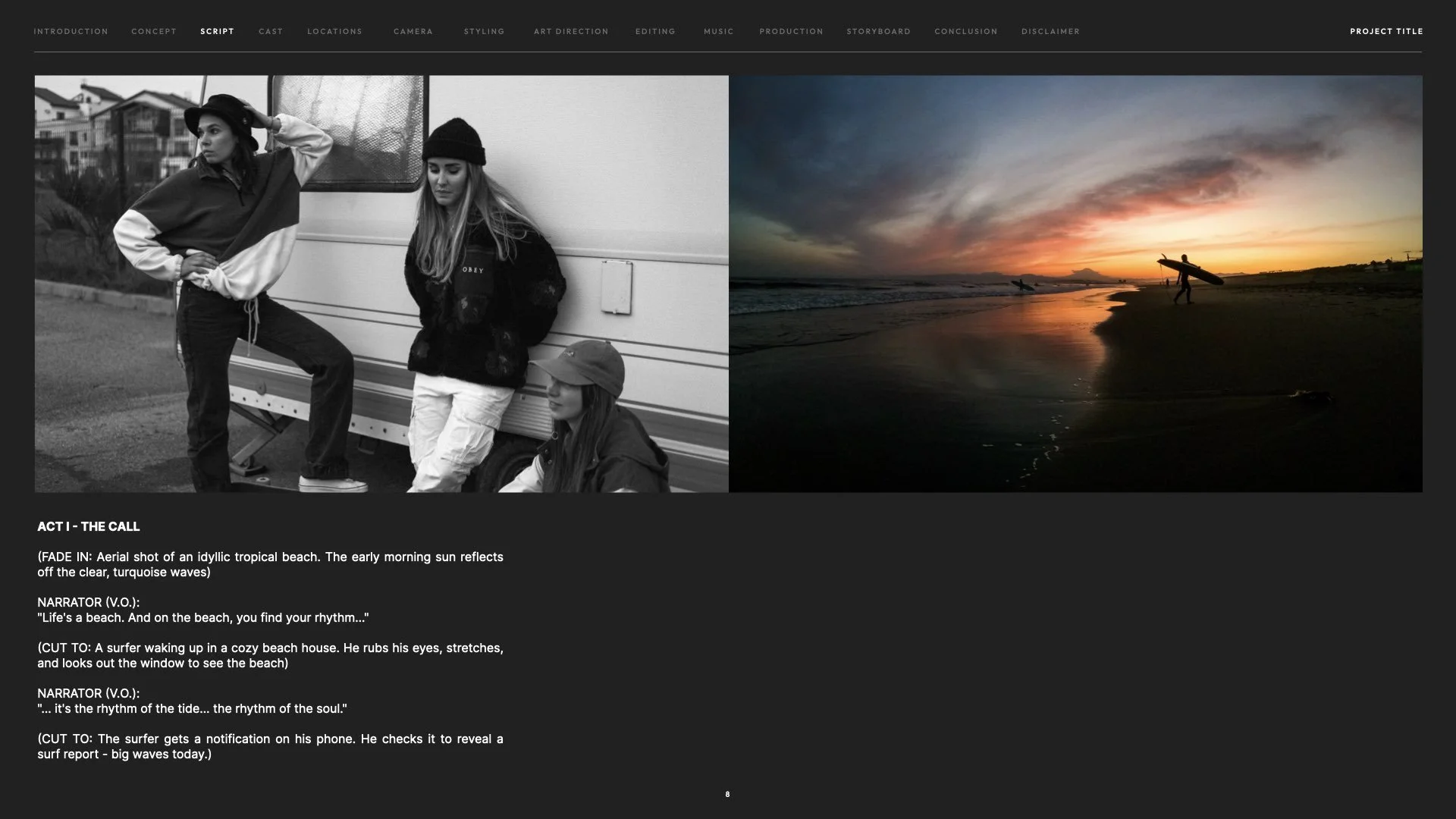Select the Script navigation tab
This screenshot has height=819, width=1456.
coord(217,31)
